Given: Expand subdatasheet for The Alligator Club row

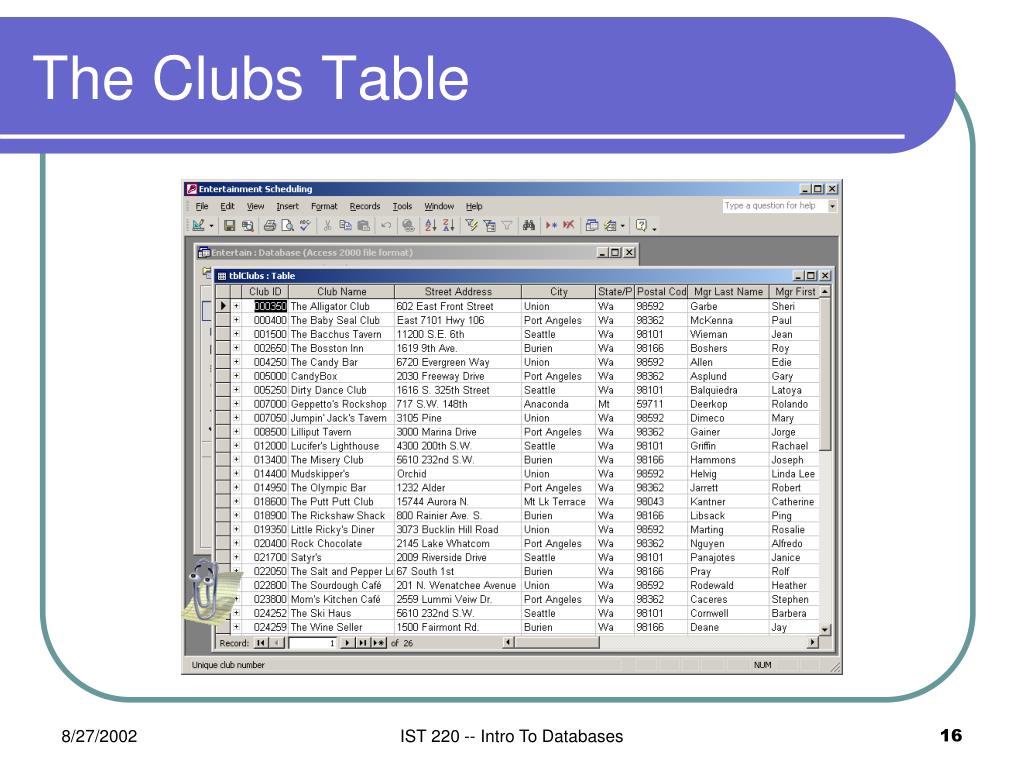Looking at the screenshot, I should 236,306.
